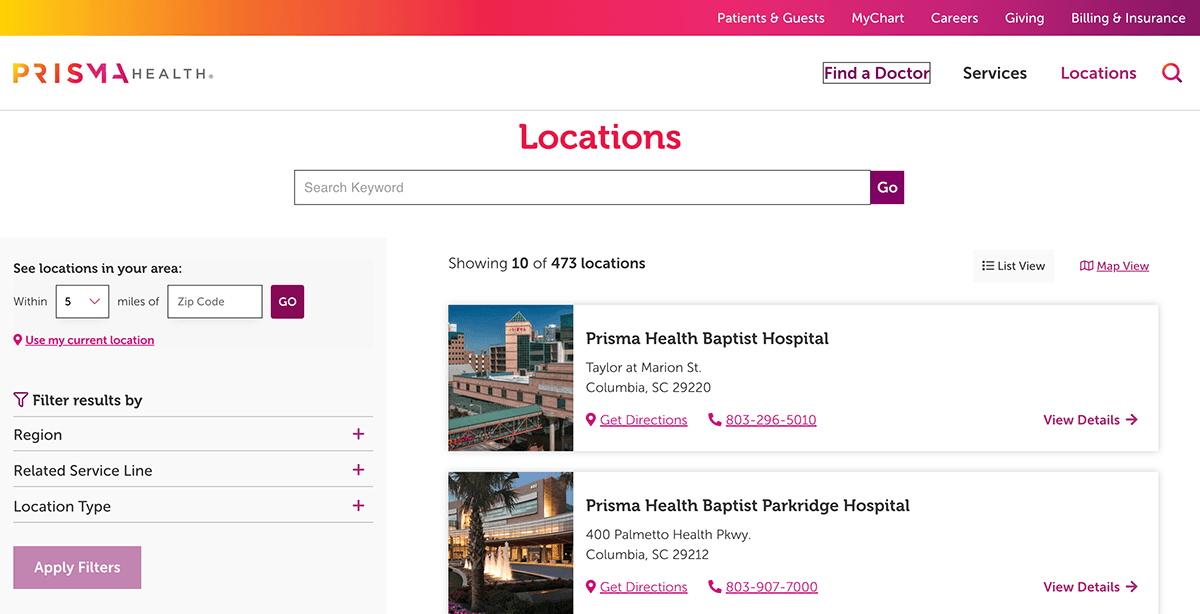This screenshot has width=1200, height=614.
Task: Expand the Region filter section
Action: click(358, 434)
